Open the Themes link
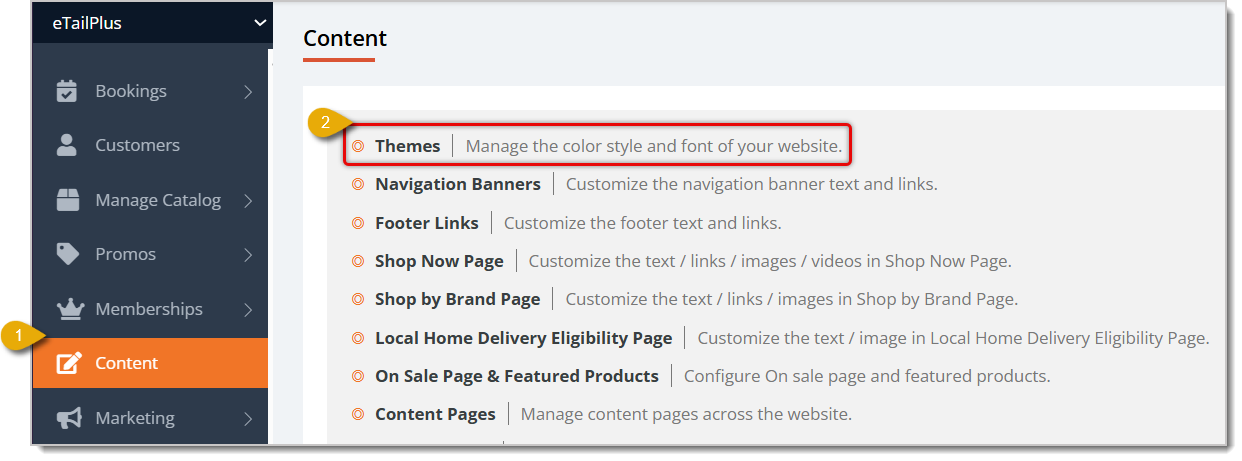The width and height of the screenshot is (1242, 461). point(407,146)
